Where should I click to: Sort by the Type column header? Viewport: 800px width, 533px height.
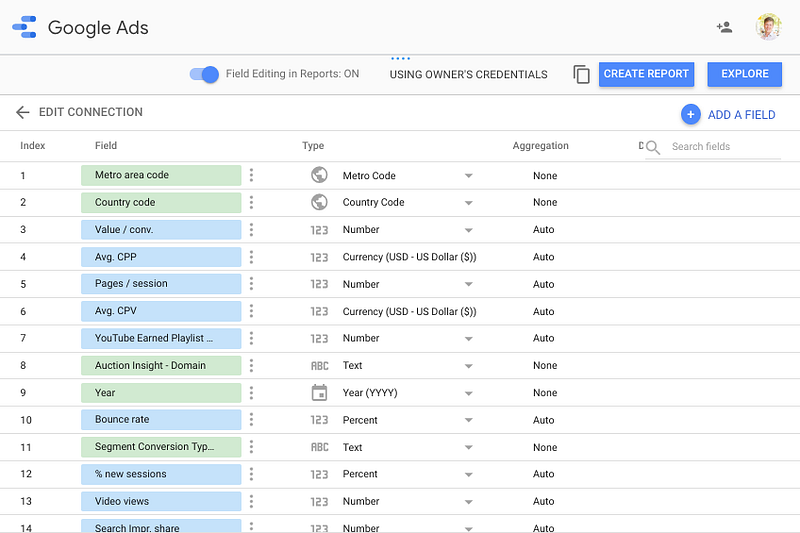(x=313, y=146)
